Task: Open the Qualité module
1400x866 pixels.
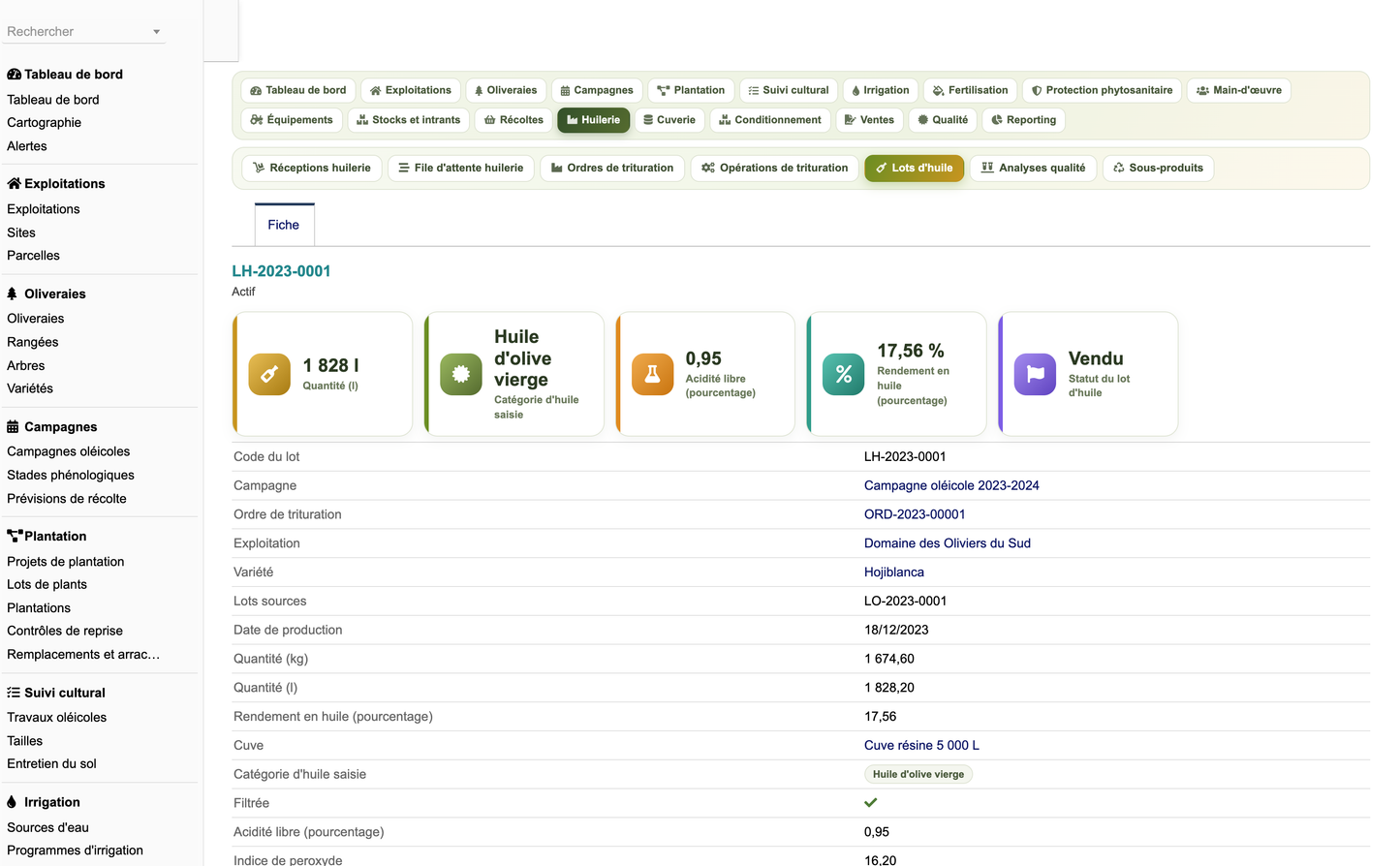Action: [x=943, y=120]
